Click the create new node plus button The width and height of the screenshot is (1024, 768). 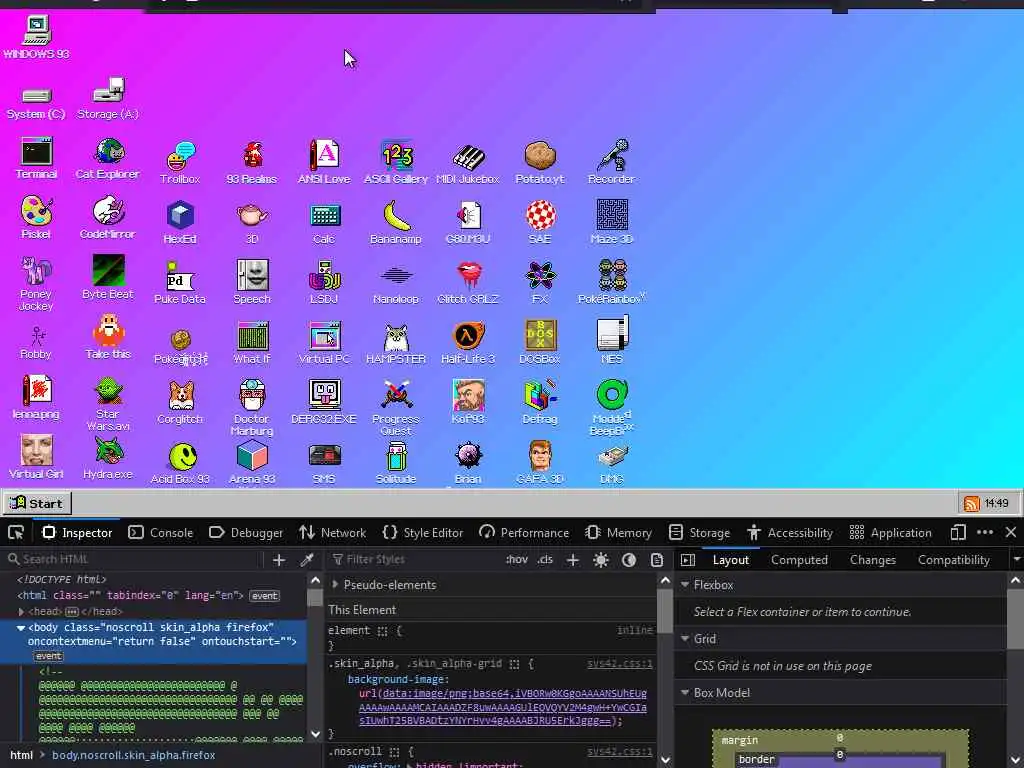(x=279, y=560)
